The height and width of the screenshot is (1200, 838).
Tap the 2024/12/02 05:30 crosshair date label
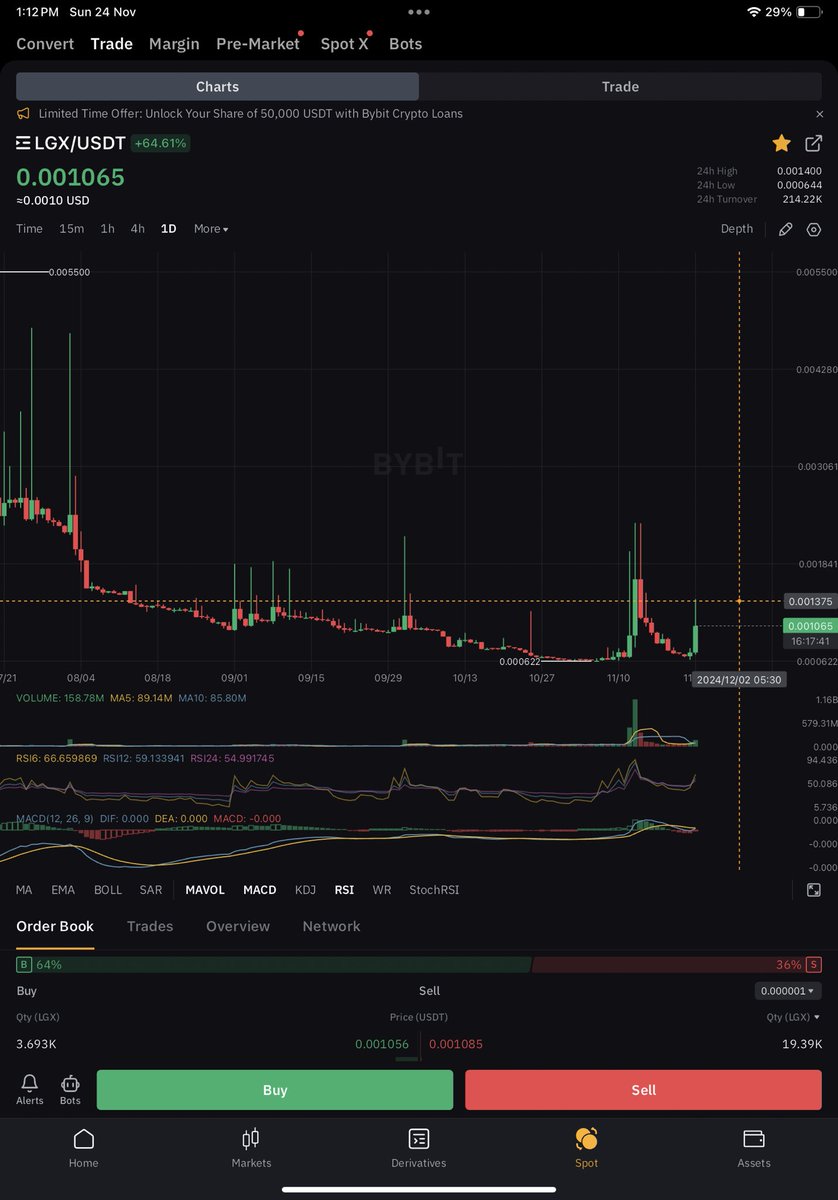click(739, 679)
